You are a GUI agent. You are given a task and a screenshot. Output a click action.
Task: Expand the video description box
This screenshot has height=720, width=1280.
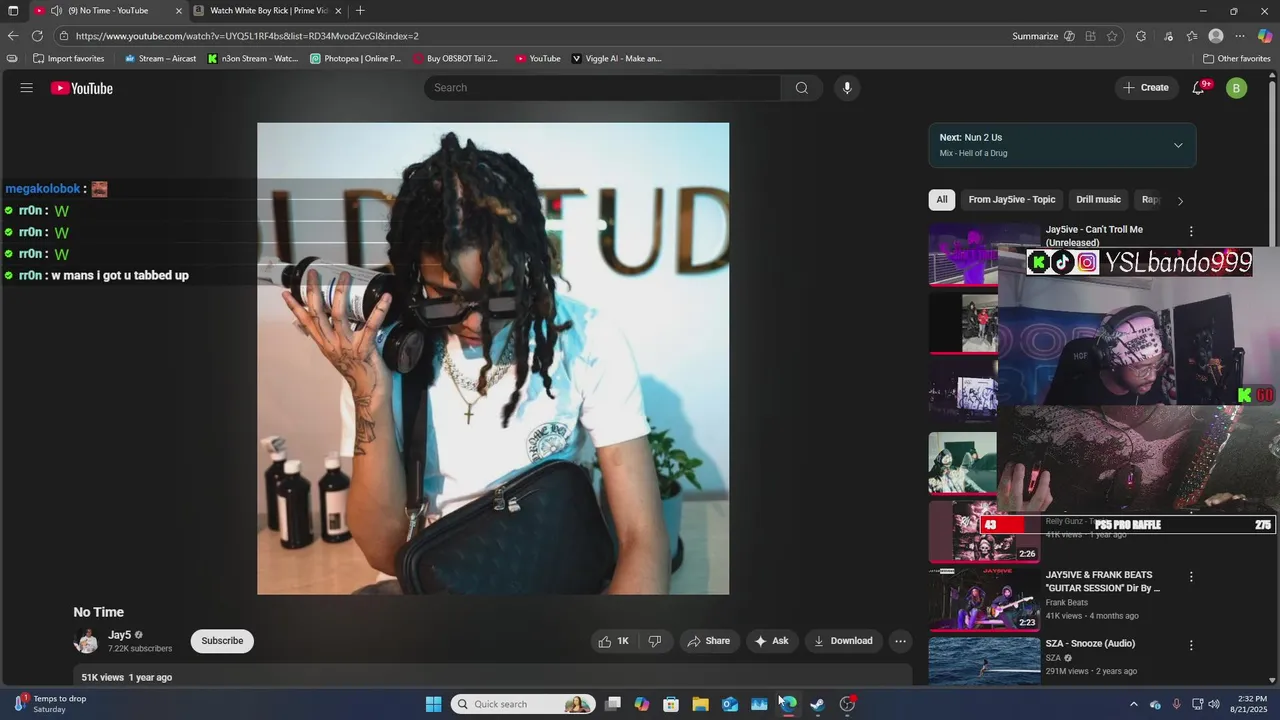tap(493, 676)
